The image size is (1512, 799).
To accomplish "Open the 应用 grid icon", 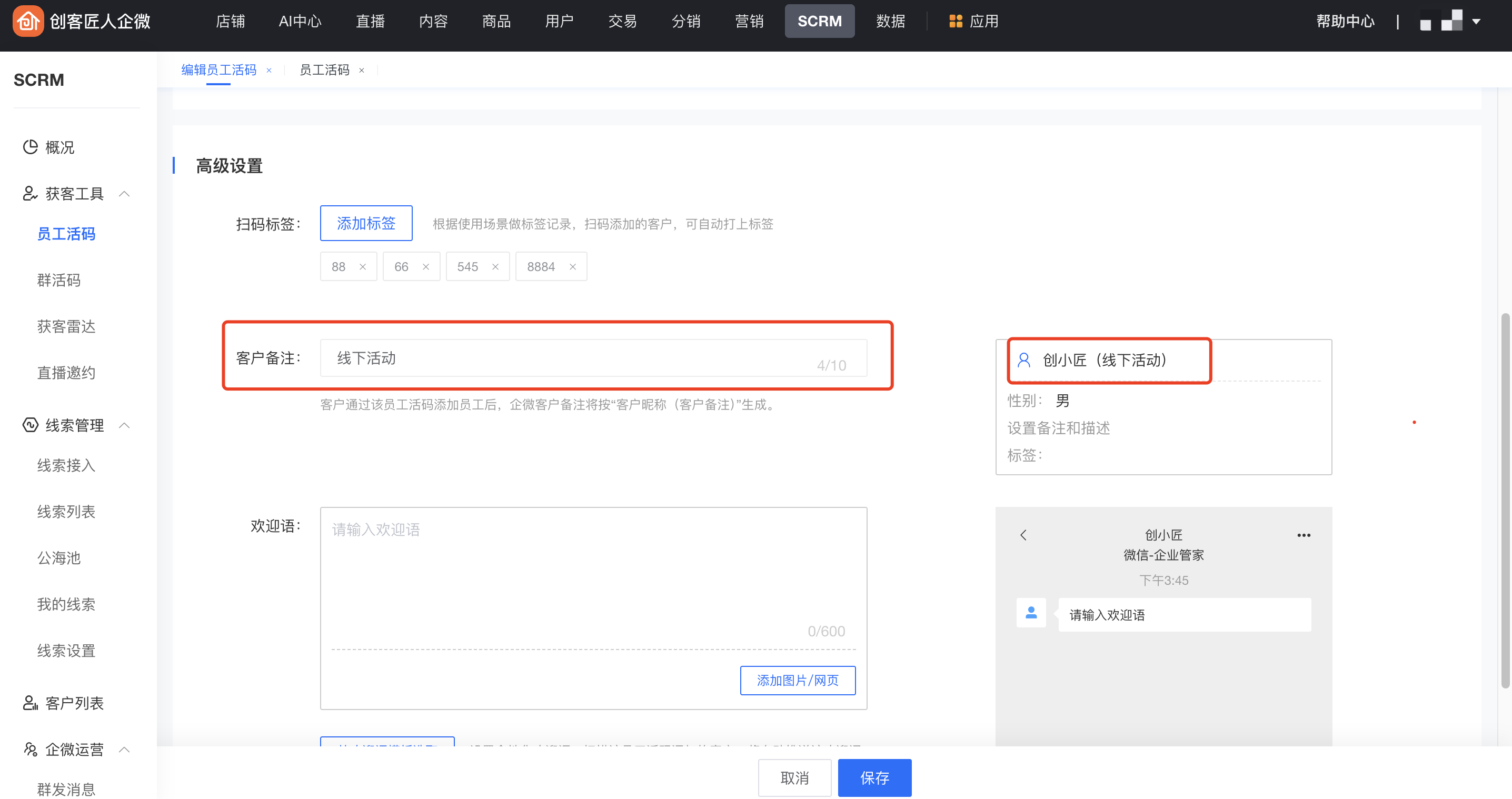I will 956,22.
